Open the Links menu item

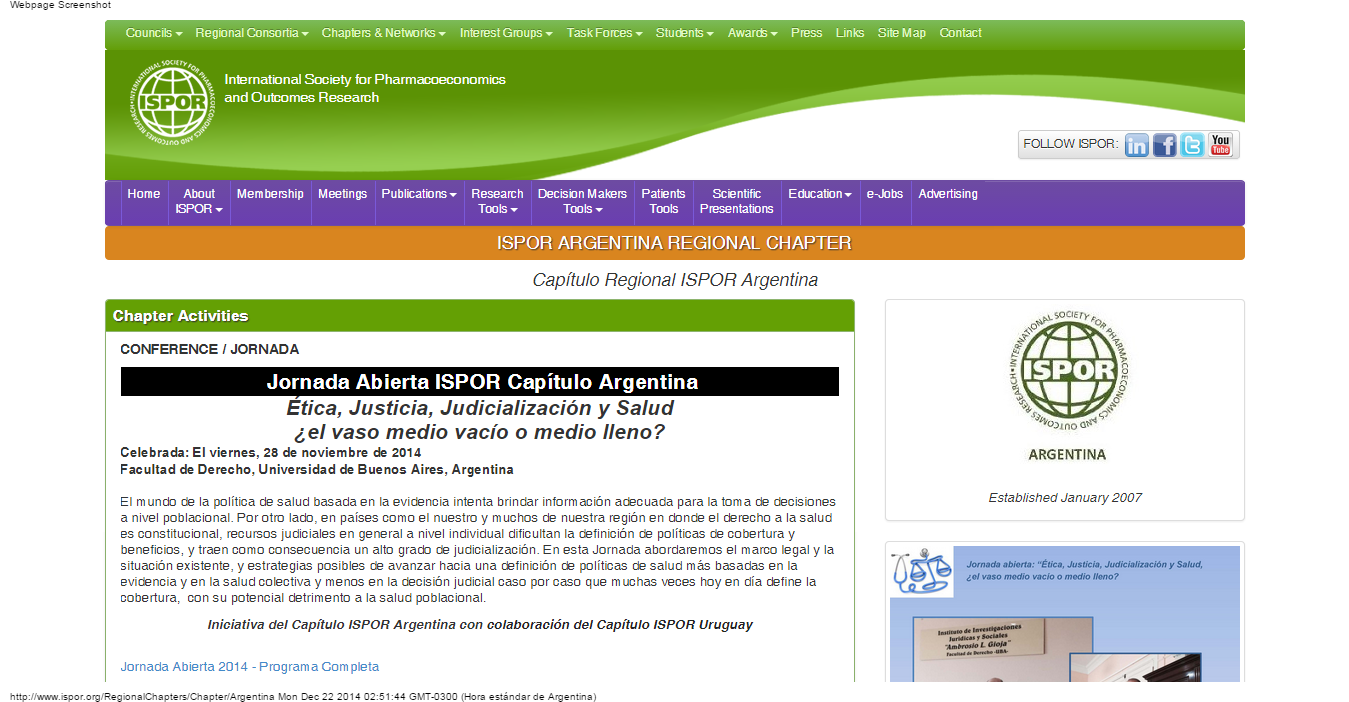click(850, 33)
